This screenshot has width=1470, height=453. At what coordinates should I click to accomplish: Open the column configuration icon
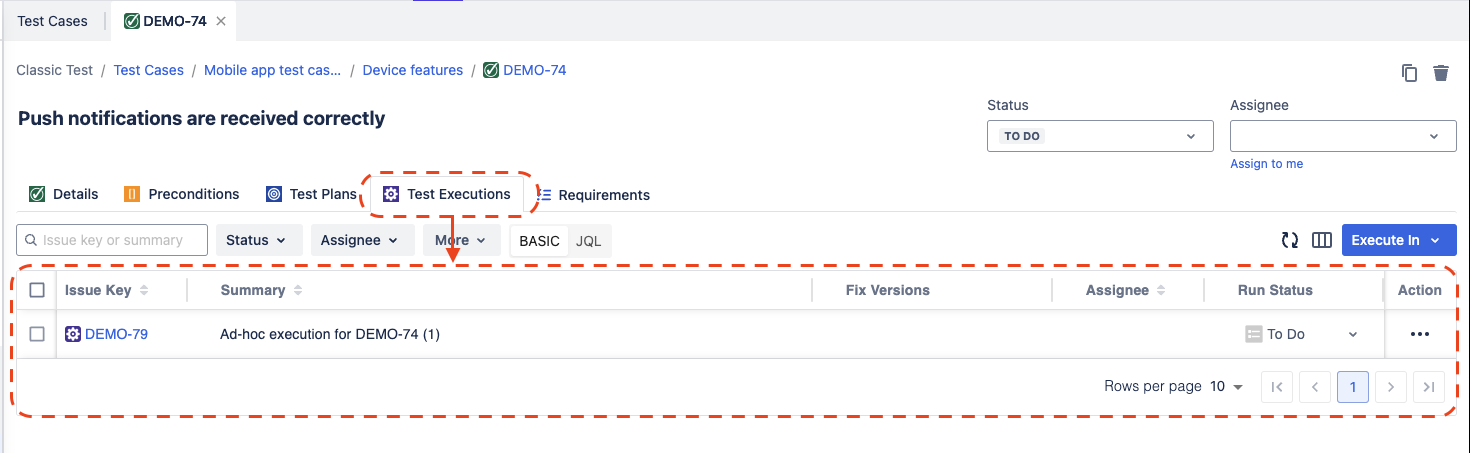(1322, 240)
